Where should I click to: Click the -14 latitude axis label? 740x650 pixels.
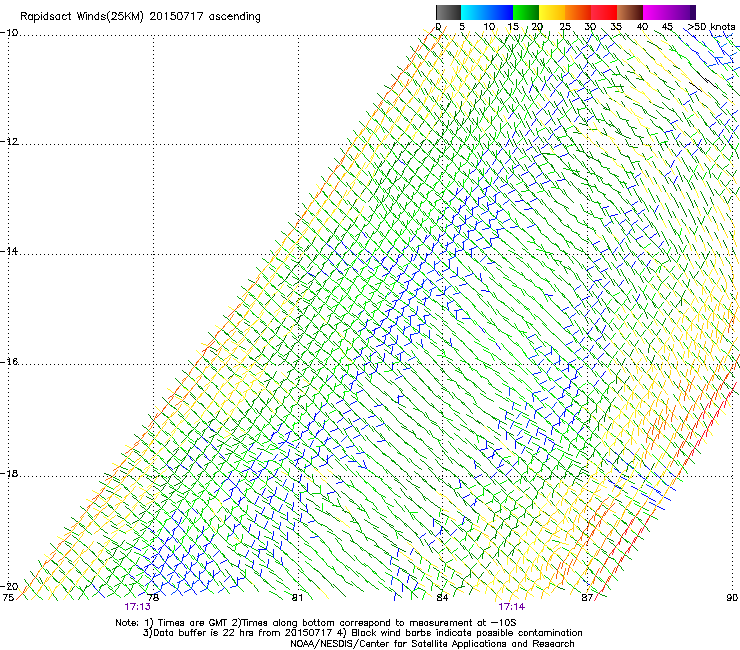tap(9, 251)
